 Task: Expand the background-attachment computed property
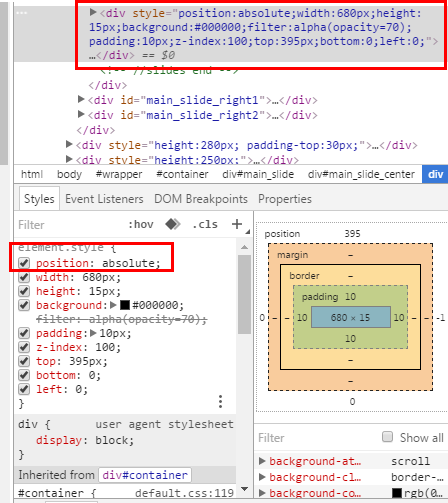262,461
